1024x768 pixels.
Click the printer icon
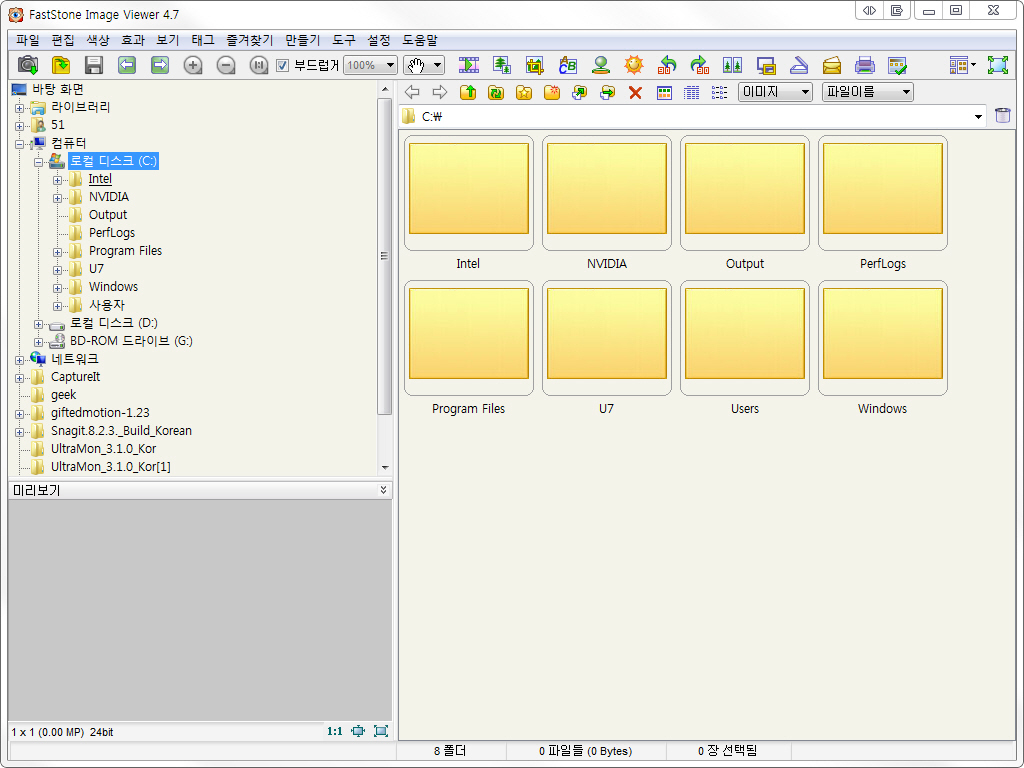coord(865,65)
